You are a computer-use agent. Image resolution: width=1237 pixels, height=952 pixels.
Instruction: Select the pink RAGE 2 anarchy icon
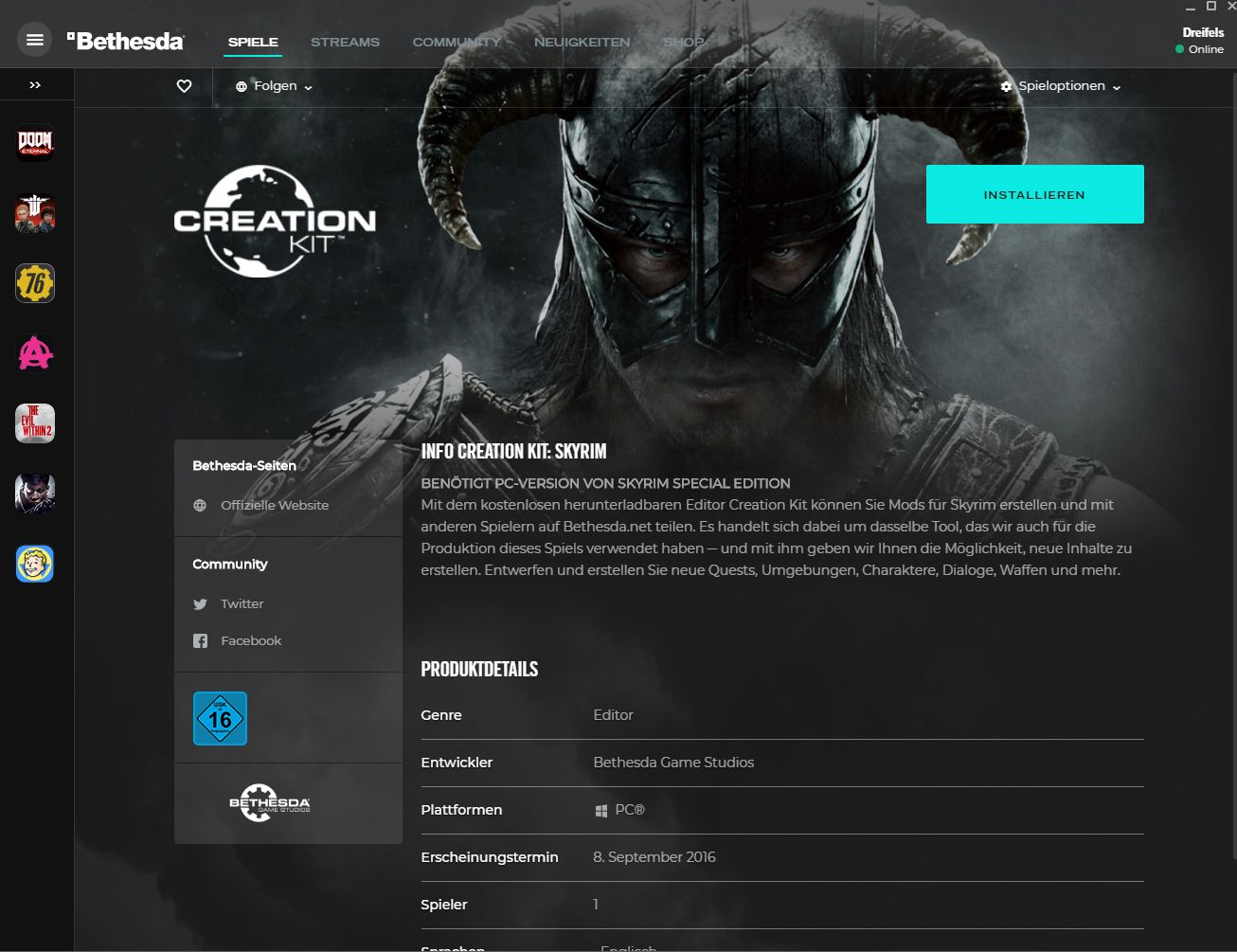[35, 353]
